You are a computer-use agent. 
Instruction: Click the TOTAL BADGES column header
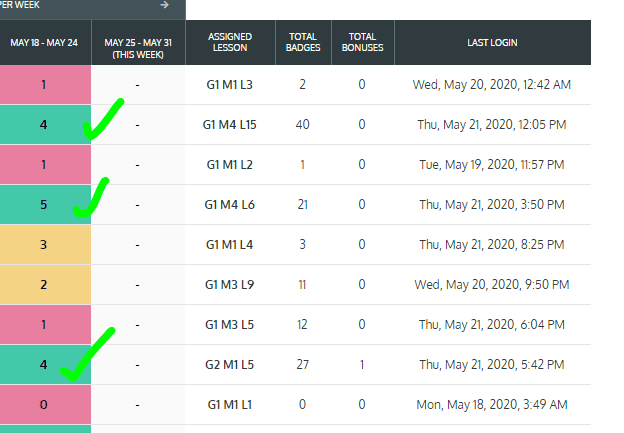[x=303, y=42]
